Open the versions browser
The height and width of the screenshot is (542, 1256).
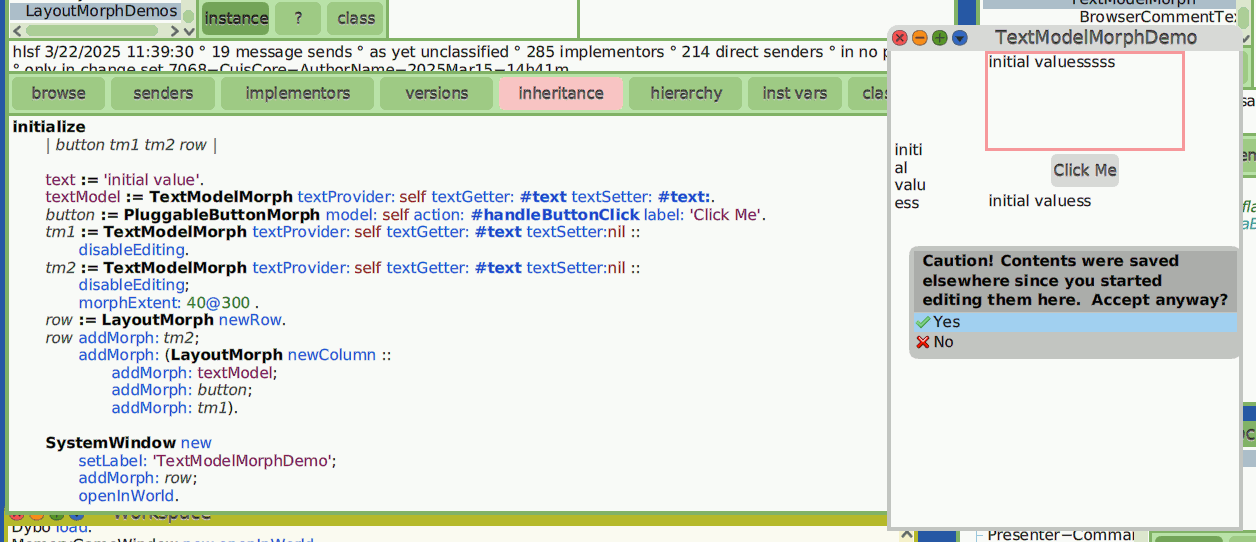pos(437,93)
